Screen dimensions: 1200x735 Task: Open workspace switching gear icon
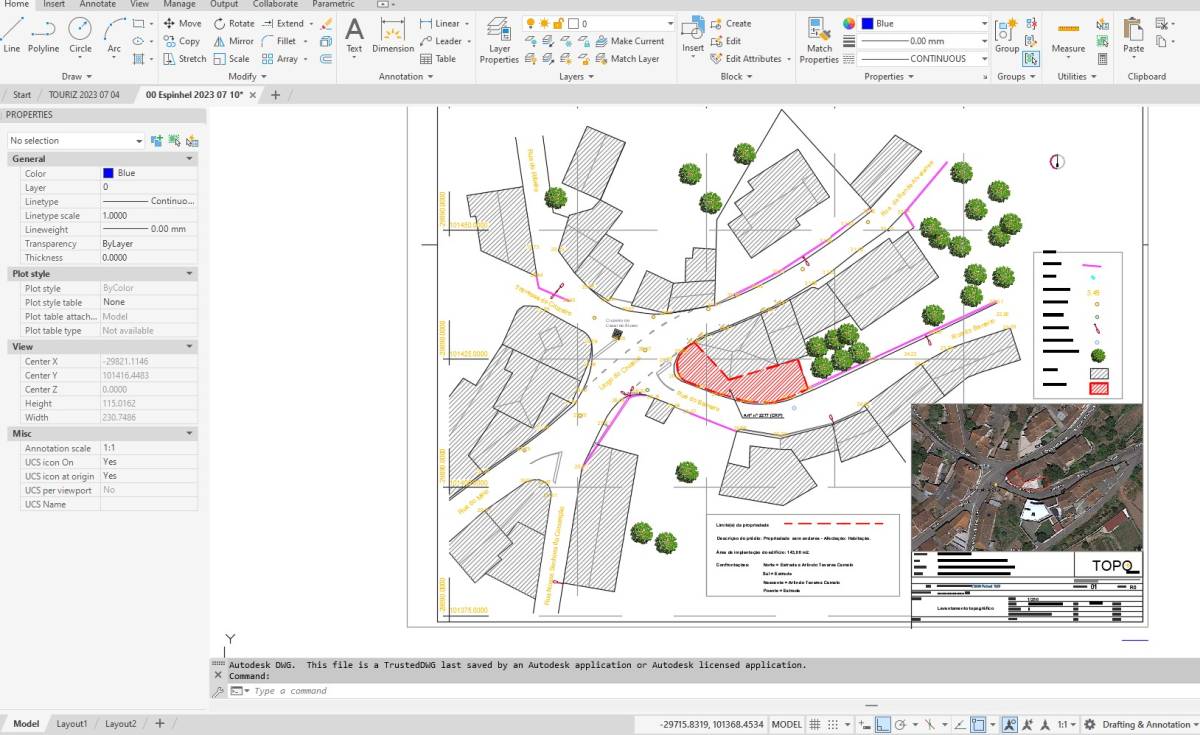point(1090,724)
